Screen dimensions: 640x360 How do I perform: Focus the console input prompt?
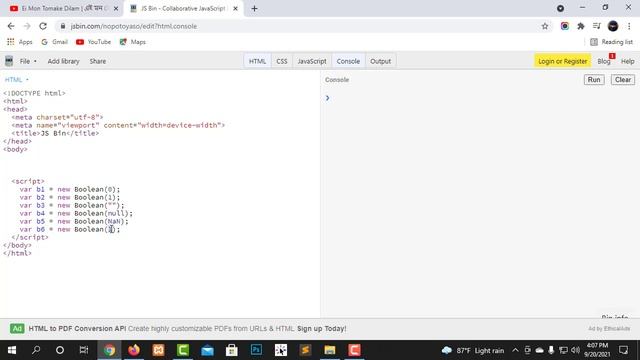(480, 98)
